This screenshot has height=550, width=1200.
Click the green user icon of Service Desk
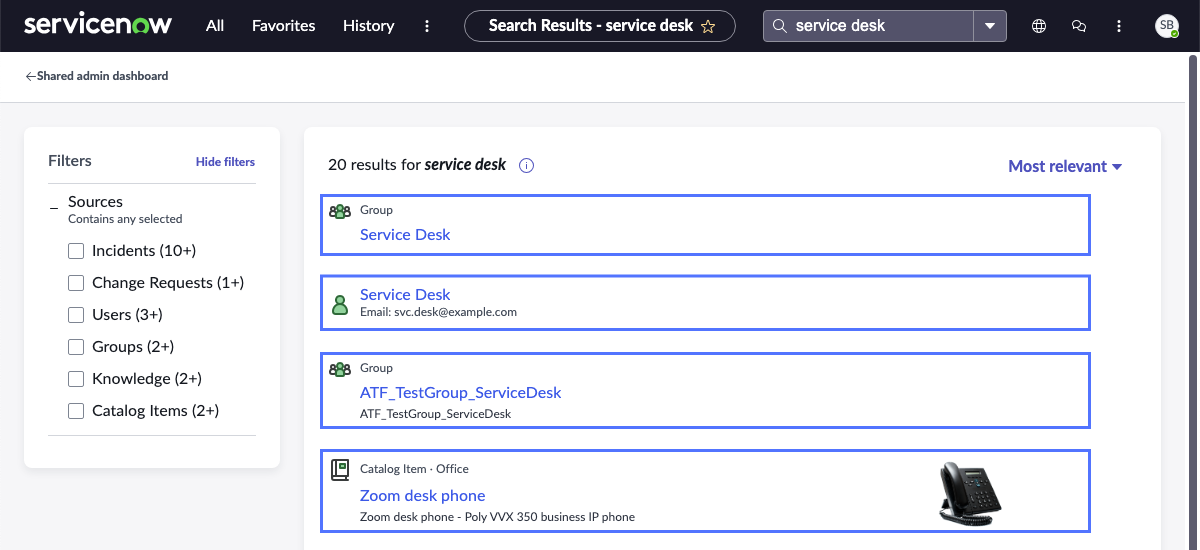point(340,304)
